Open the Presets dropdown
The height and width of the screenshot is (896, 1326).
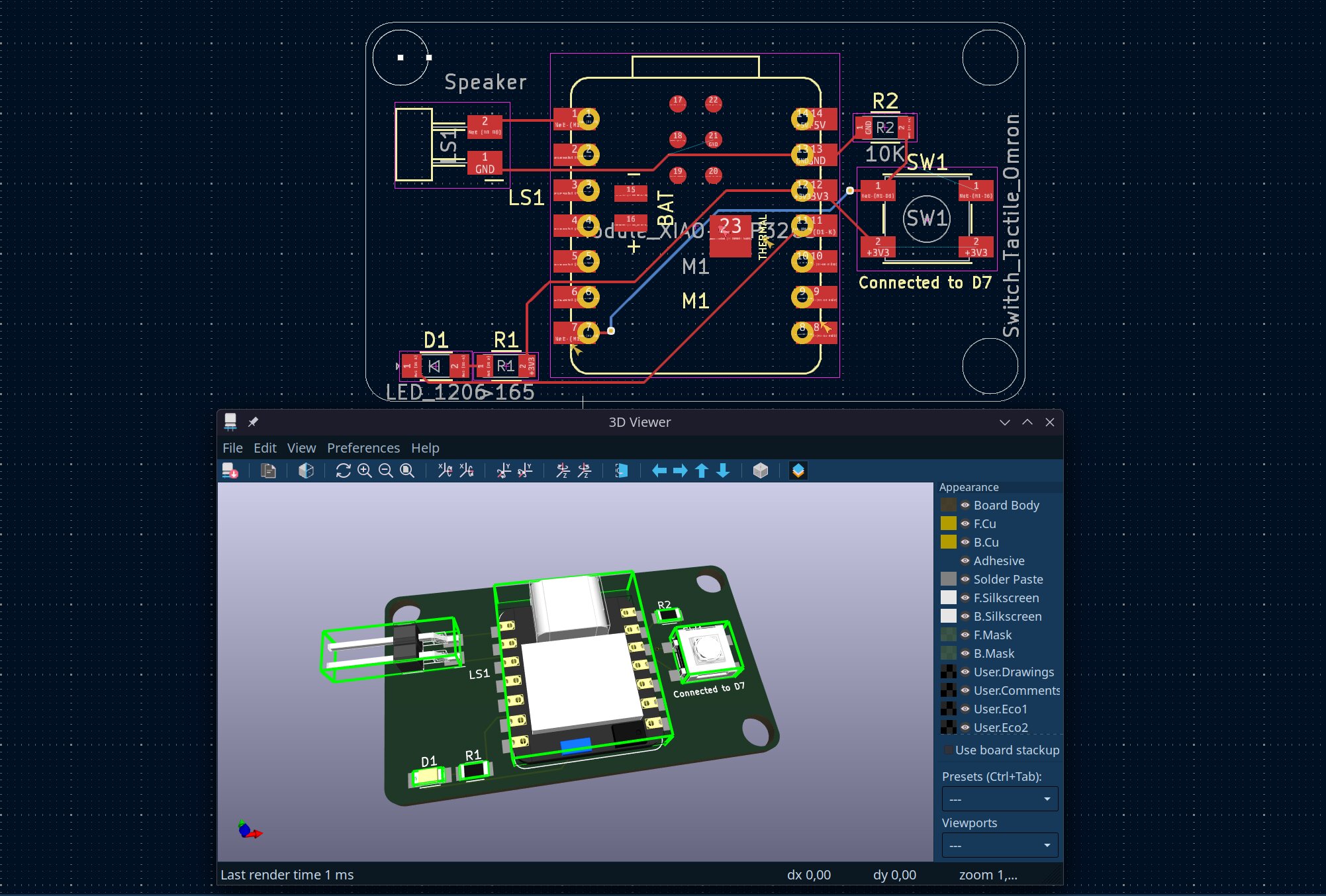tap(1000, 799)
